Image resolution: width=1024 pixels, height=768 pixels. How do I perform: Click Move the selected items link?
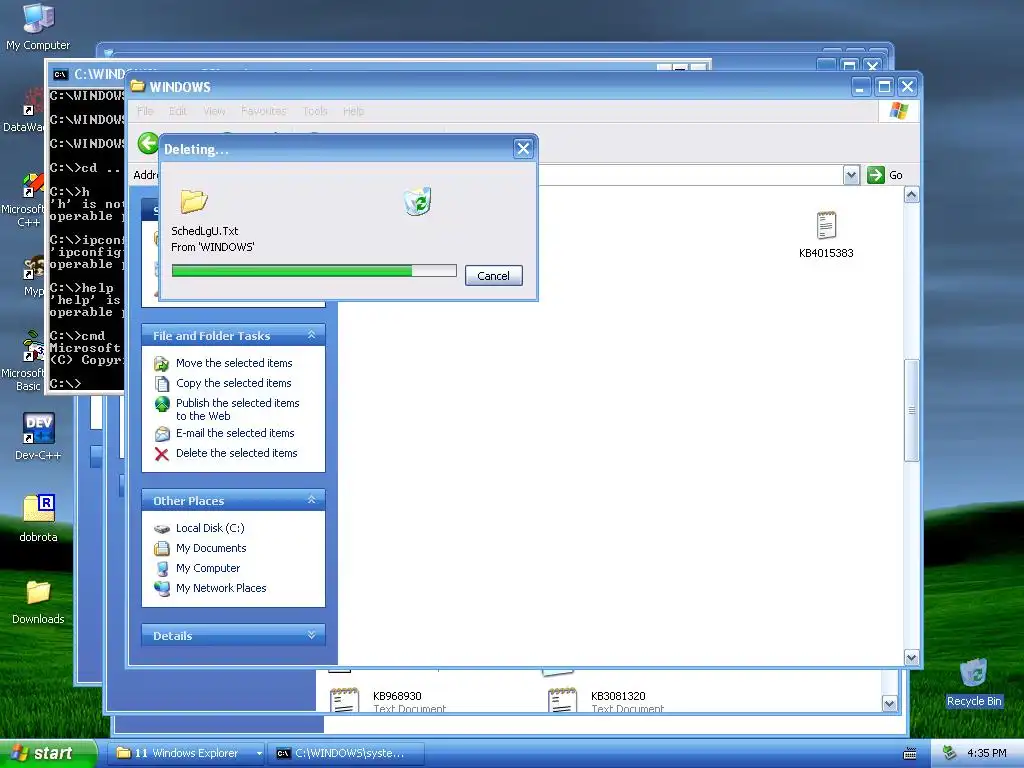(x=234, y=363)
